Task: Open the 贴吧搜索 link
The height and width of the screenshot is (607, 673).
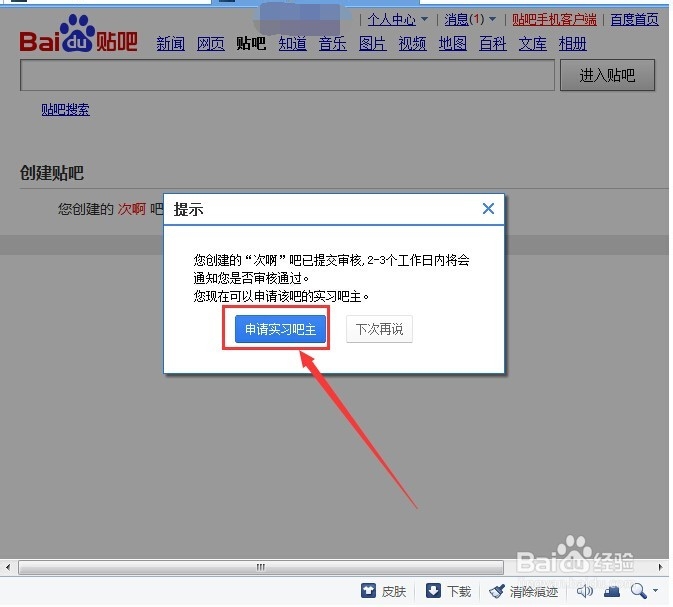Action: 65,109
